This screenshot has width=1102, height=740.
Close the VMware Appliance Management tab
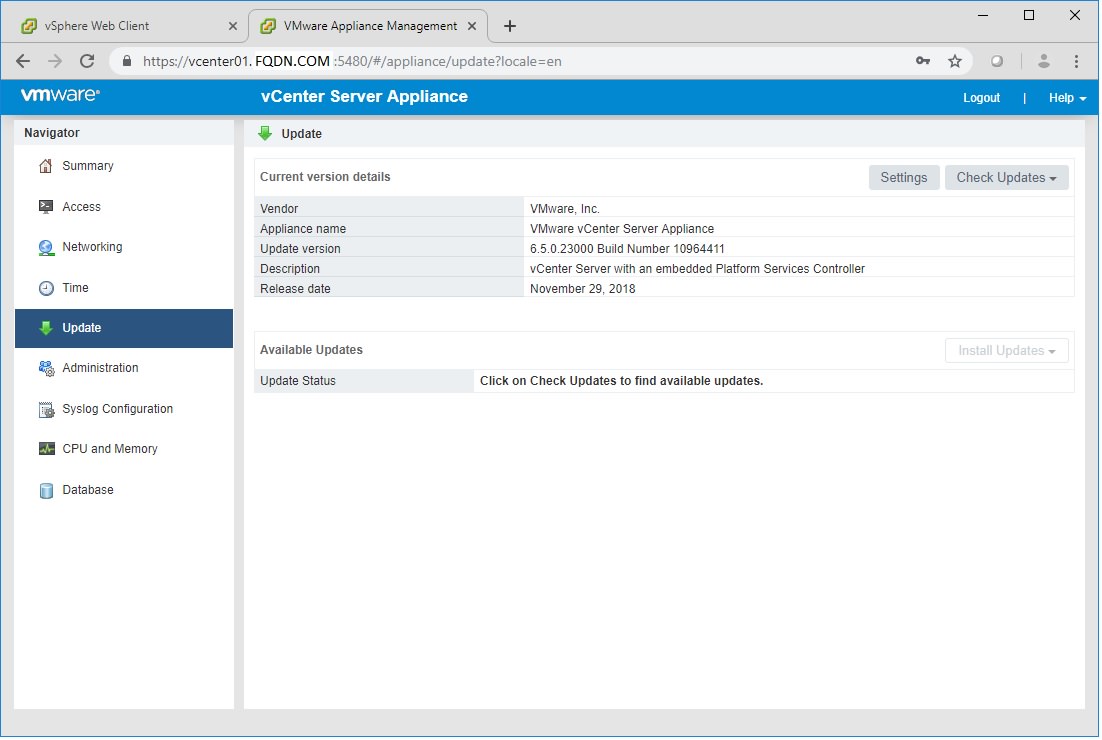[472, 26]
